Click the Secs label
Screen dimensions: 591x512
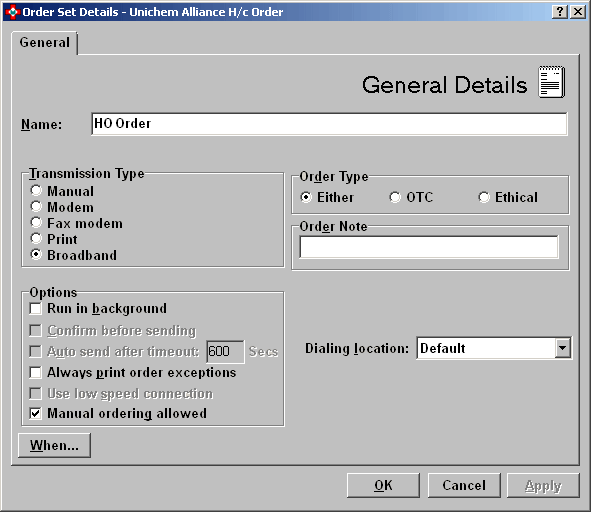(x=263, y=352)
